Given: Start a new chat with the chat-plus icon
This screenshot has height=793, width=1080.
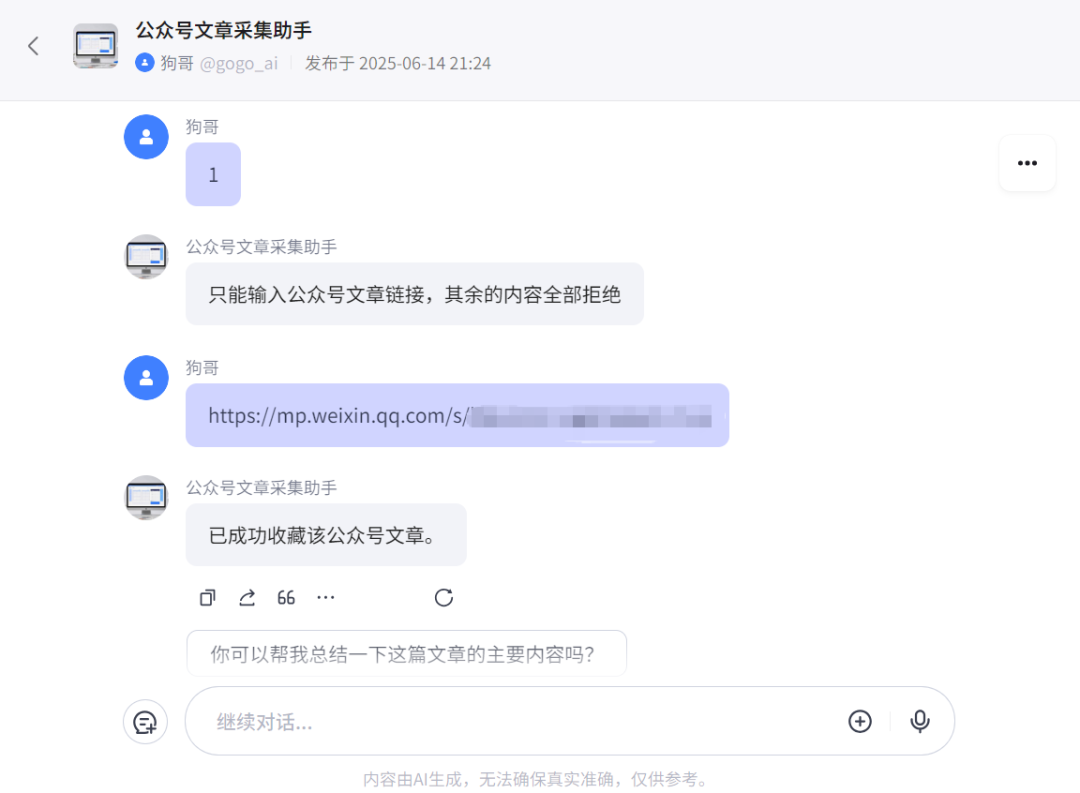Looking at the screenshot, I should 145,722.
